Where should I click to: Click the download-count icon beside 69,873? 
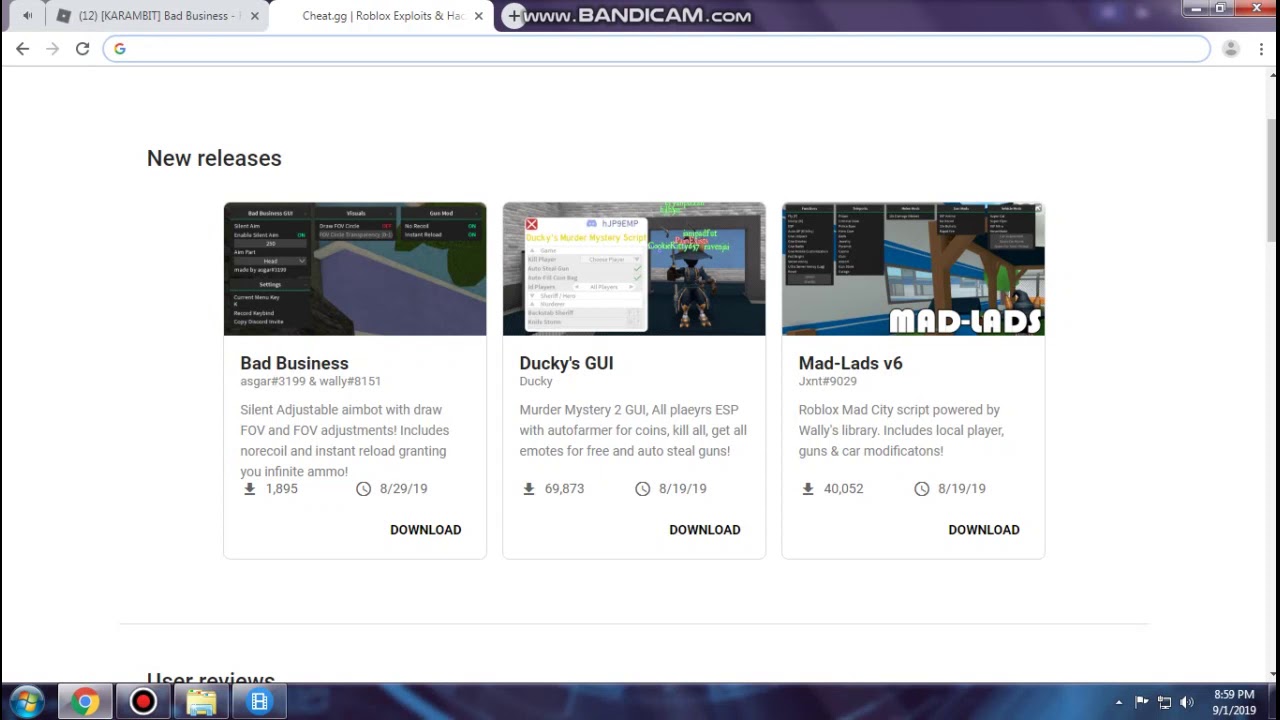tap(529, 489)
